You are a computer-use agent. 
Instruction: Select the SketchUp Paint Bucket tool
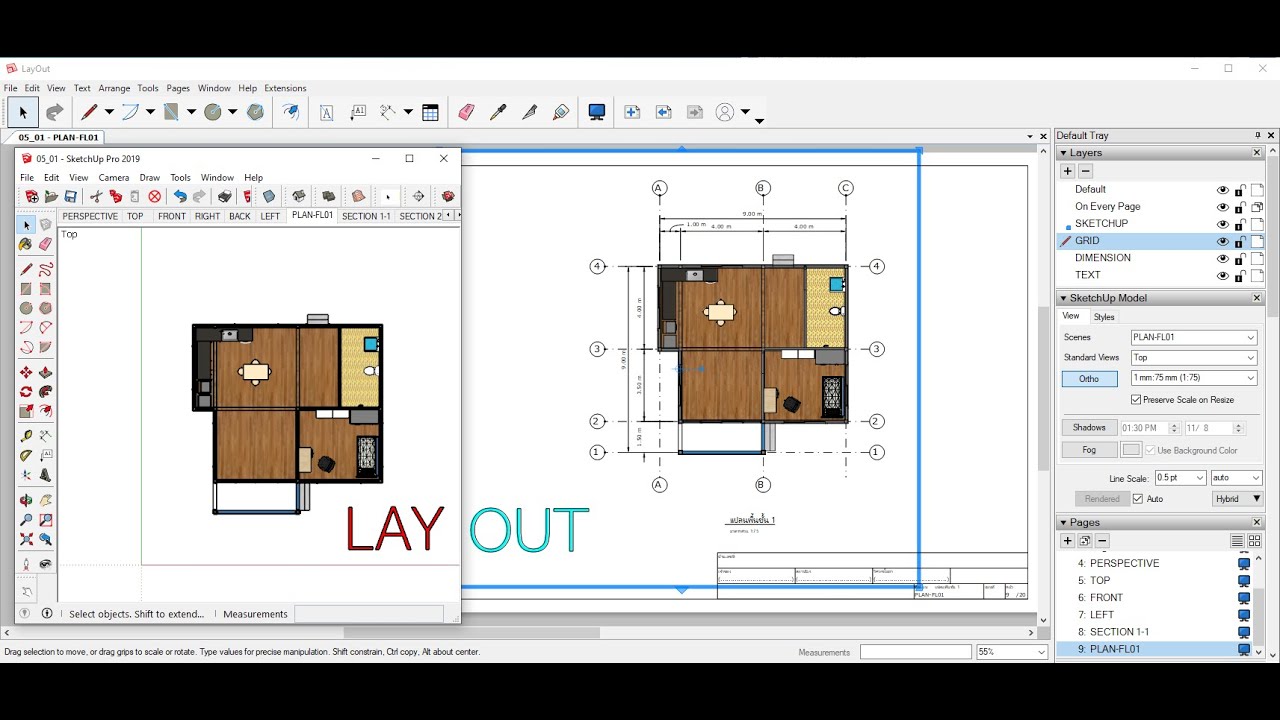pyautogui.click(x=26, y=244)
